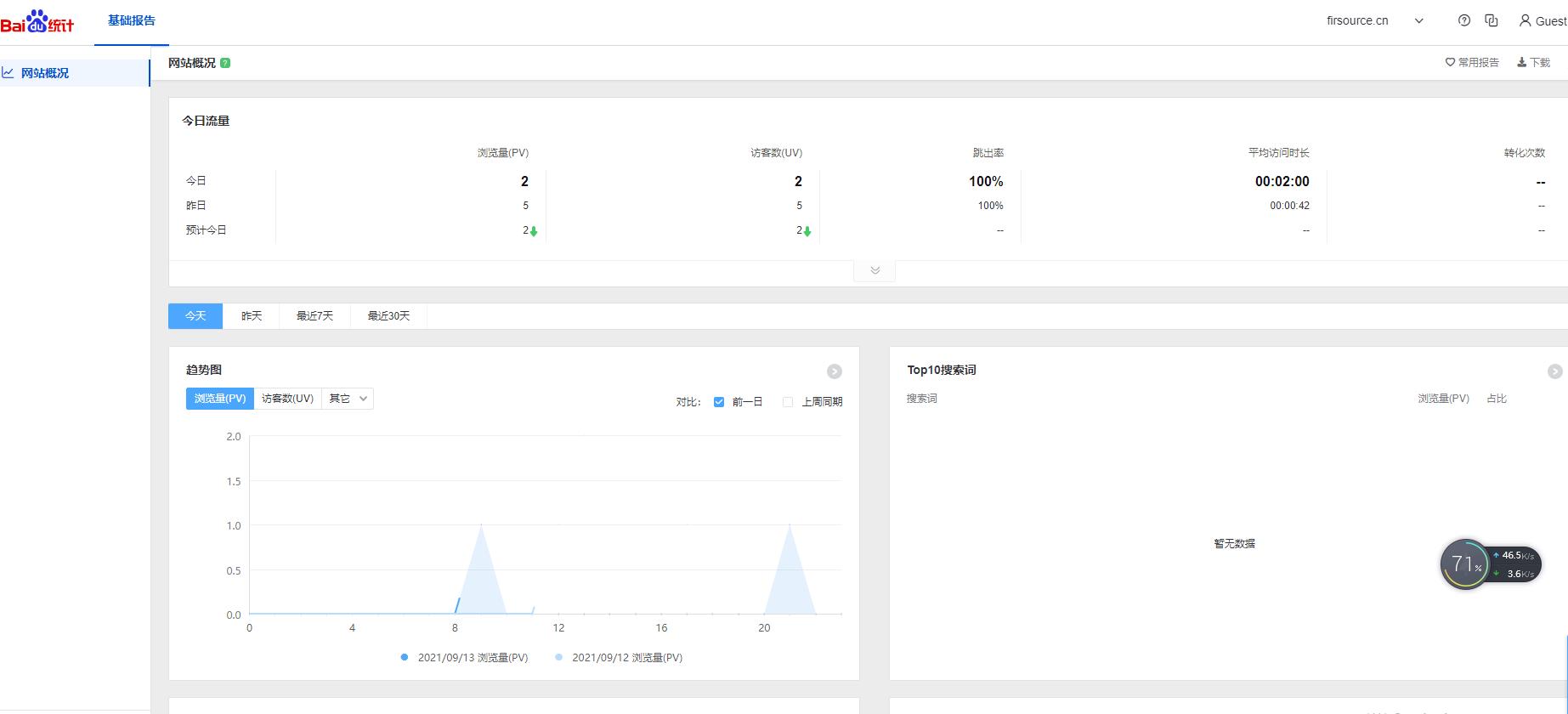The image size is (1568, 714).
Task: Switch to the 最近30天 tab
Action: [388, 316]
